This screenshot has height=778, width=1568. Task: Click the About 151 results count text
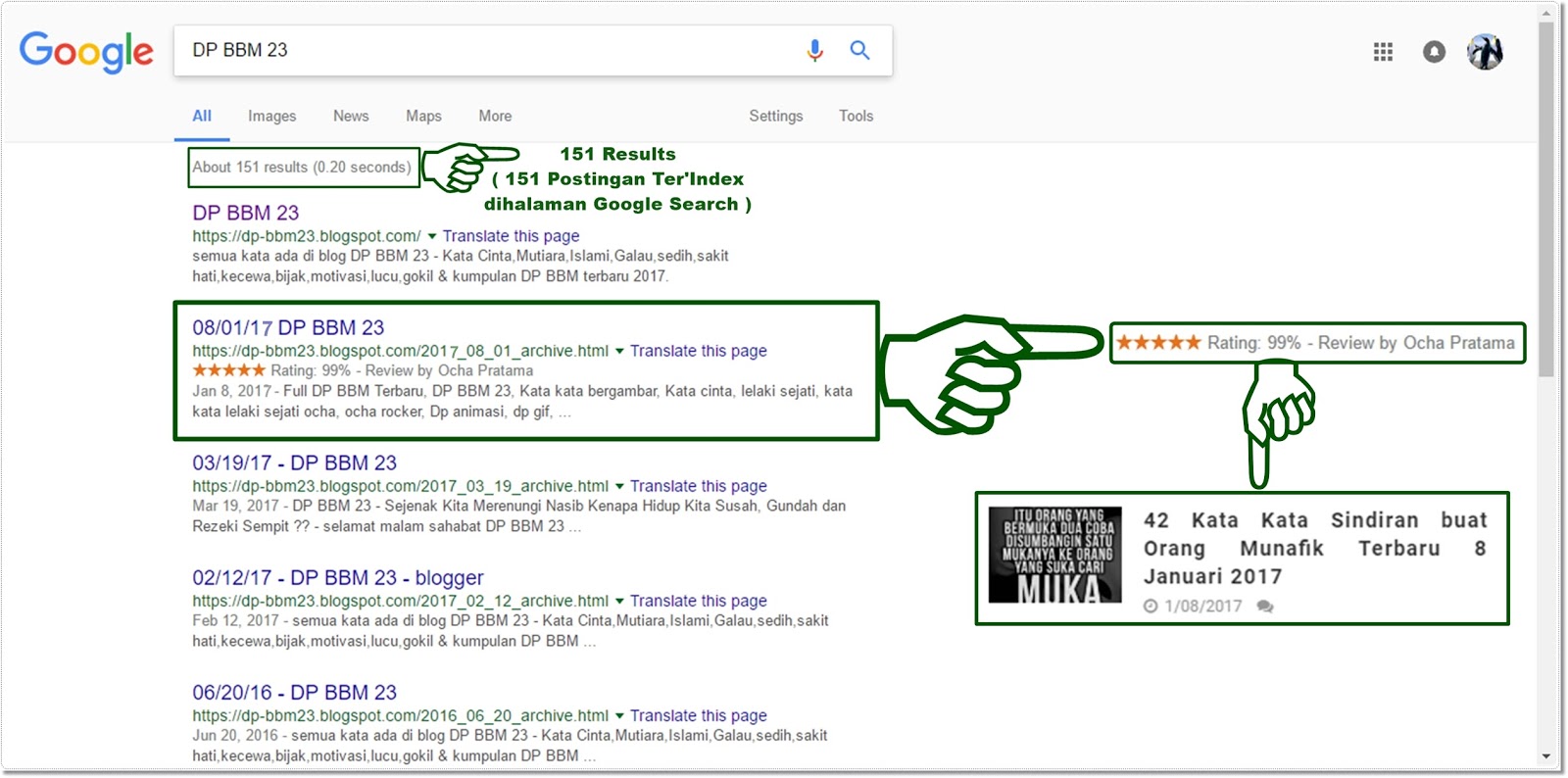click(x=302, y=168)
